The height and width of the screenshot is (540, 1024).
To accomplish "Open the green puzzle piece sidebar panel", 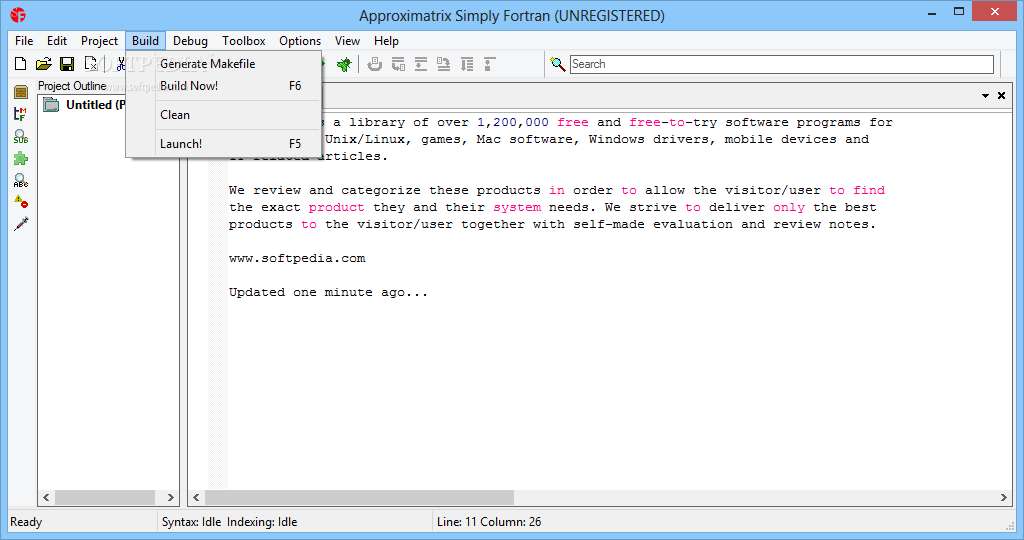I will pos(21,158).
